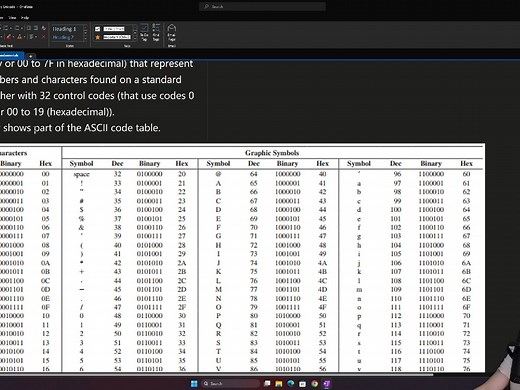Open paragraph alignment options
This screenshot has width=520, height=390.
32,37
